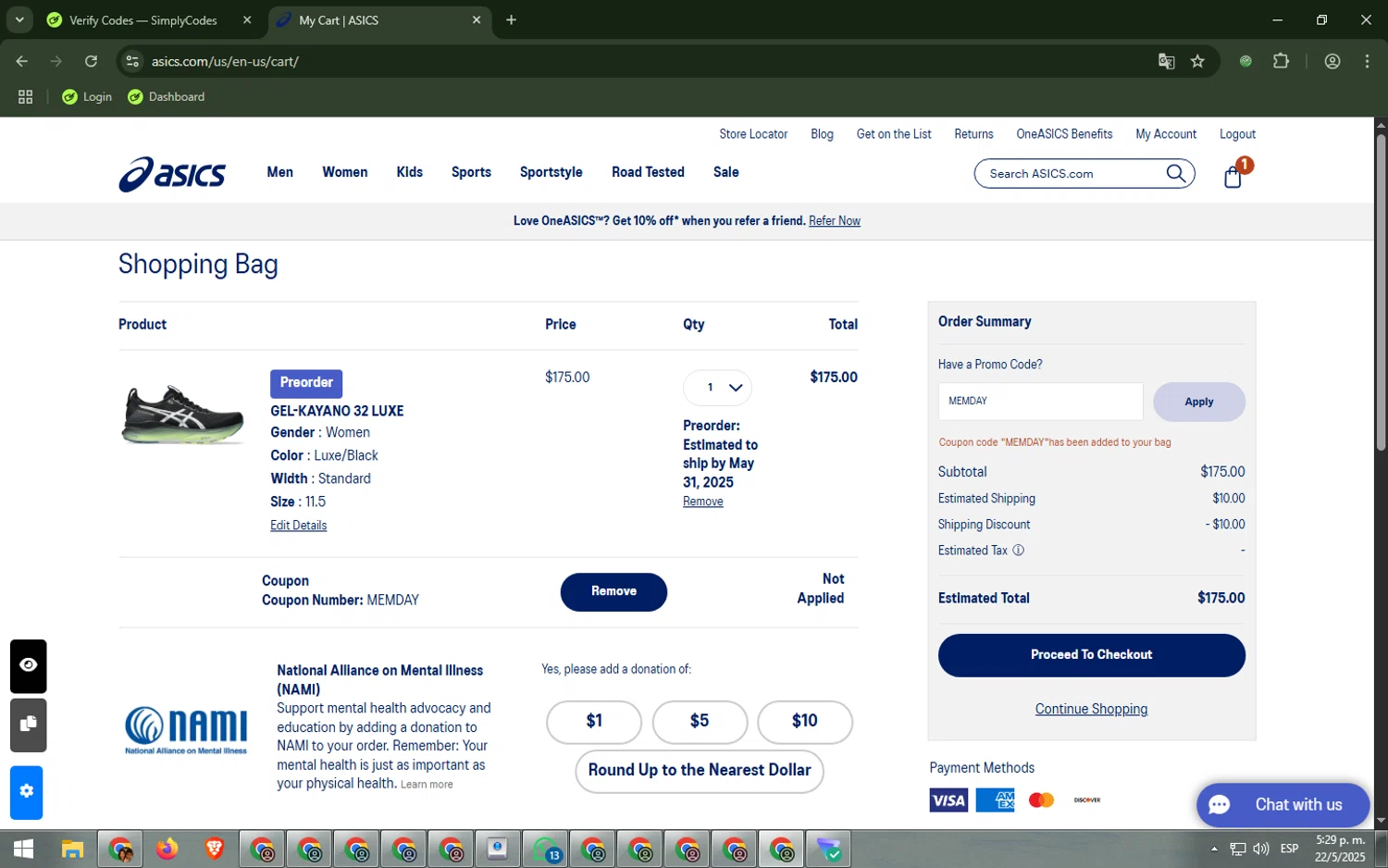Apply the promo code

[1198, 402]
